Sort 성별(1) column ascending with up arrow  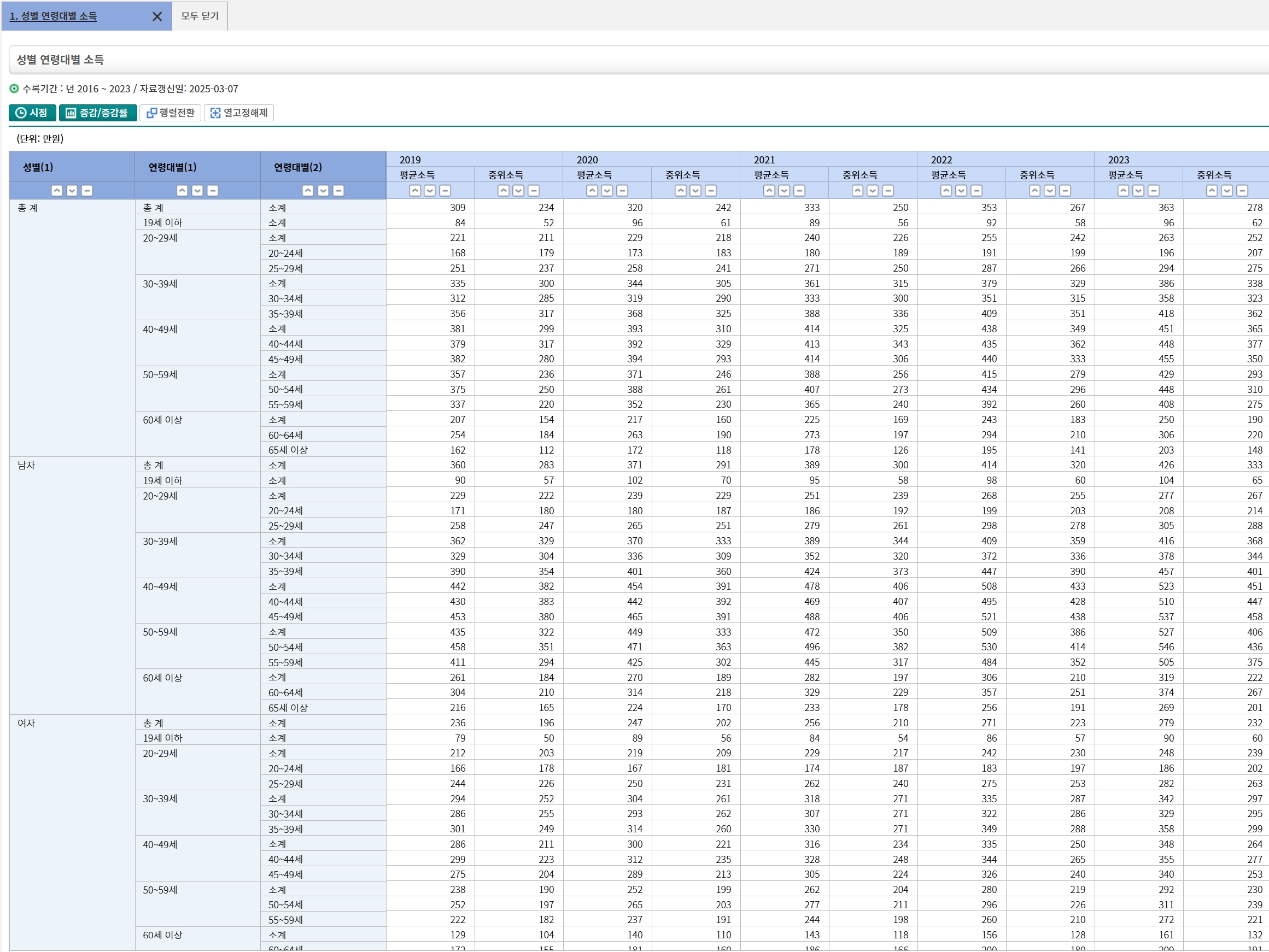tap(57, 190)
